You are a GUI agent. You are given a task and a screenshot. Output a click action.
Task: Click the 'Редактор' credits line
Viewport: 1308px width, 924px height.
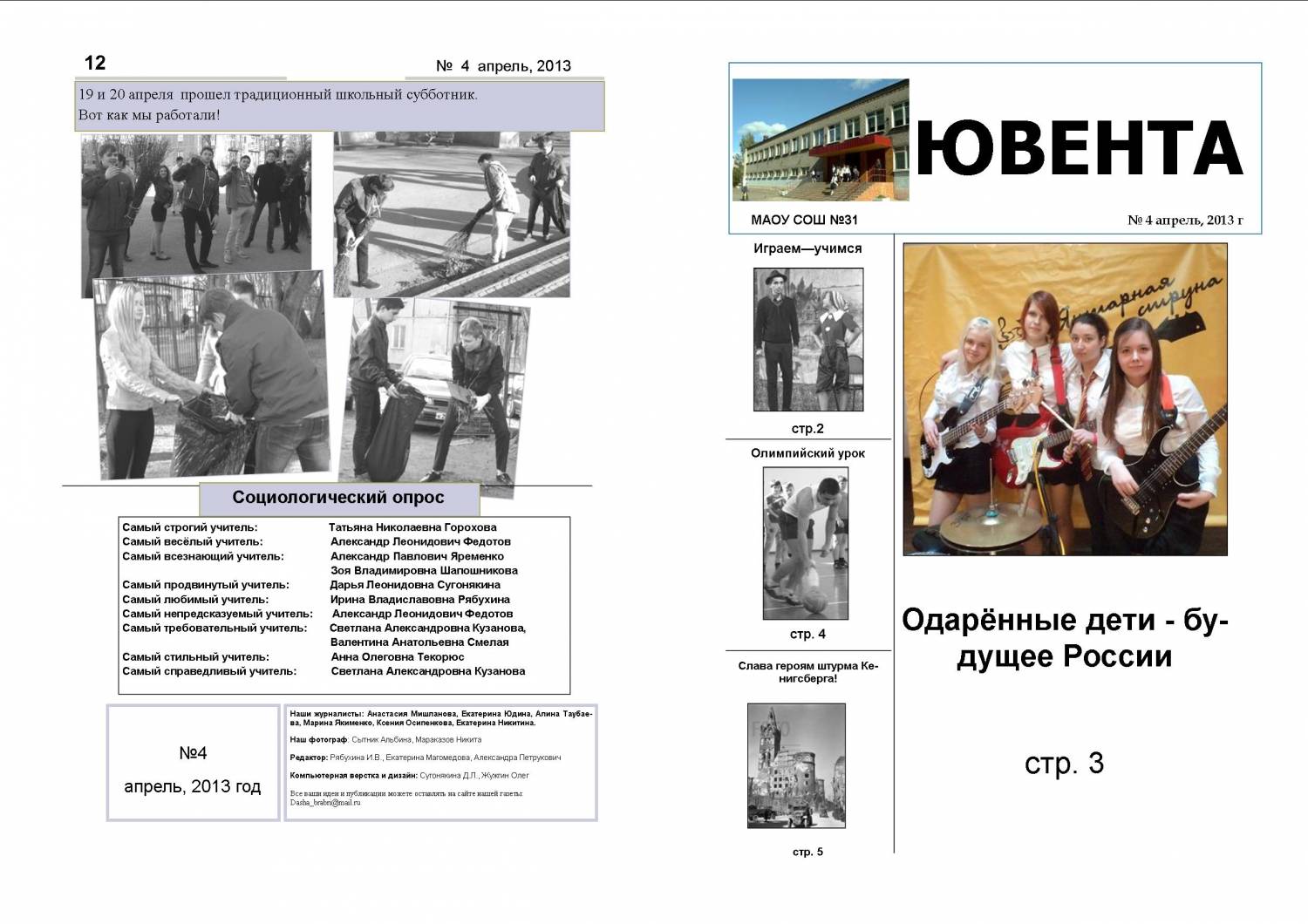(x=426, y=758)
